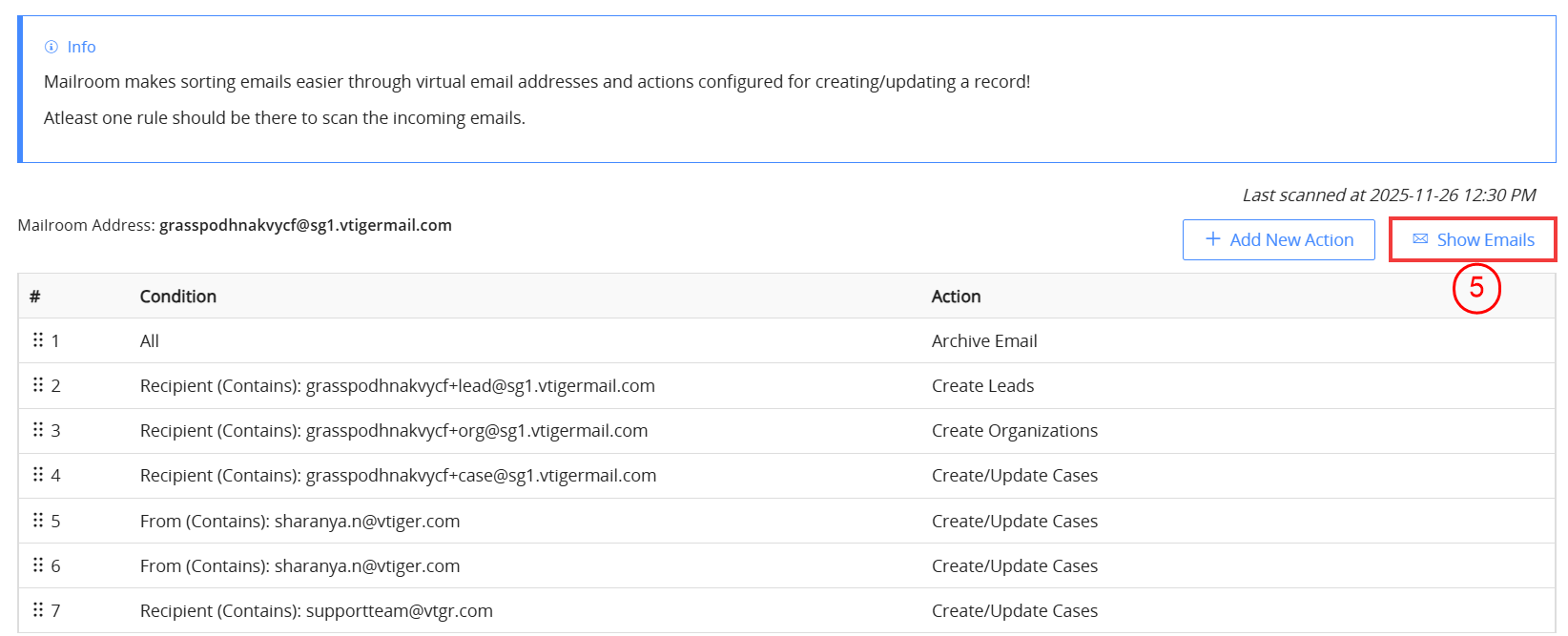This screenshot has height=636, width=1568.
Task: Click the Show Emails button
Action: 1473,239
